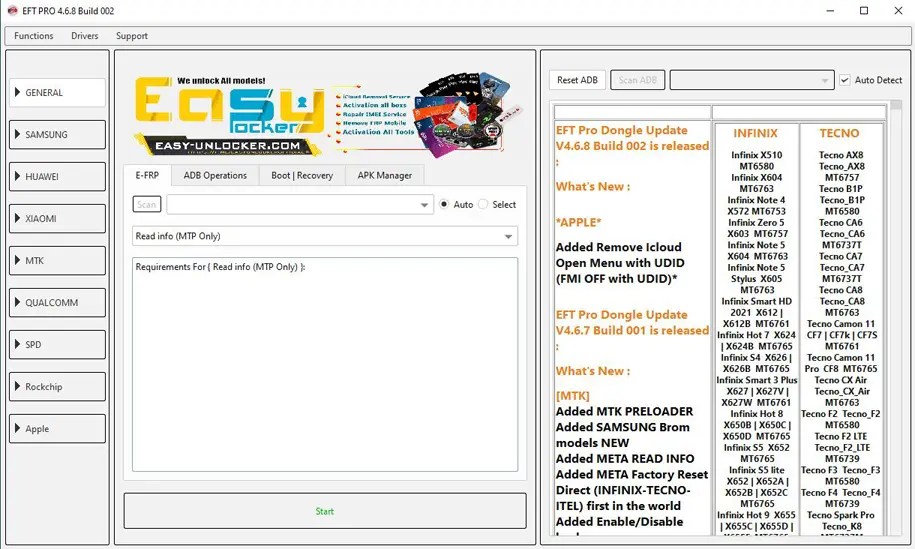Click the *APPLE* section label

pyautogui.click(x=578, y=222)
